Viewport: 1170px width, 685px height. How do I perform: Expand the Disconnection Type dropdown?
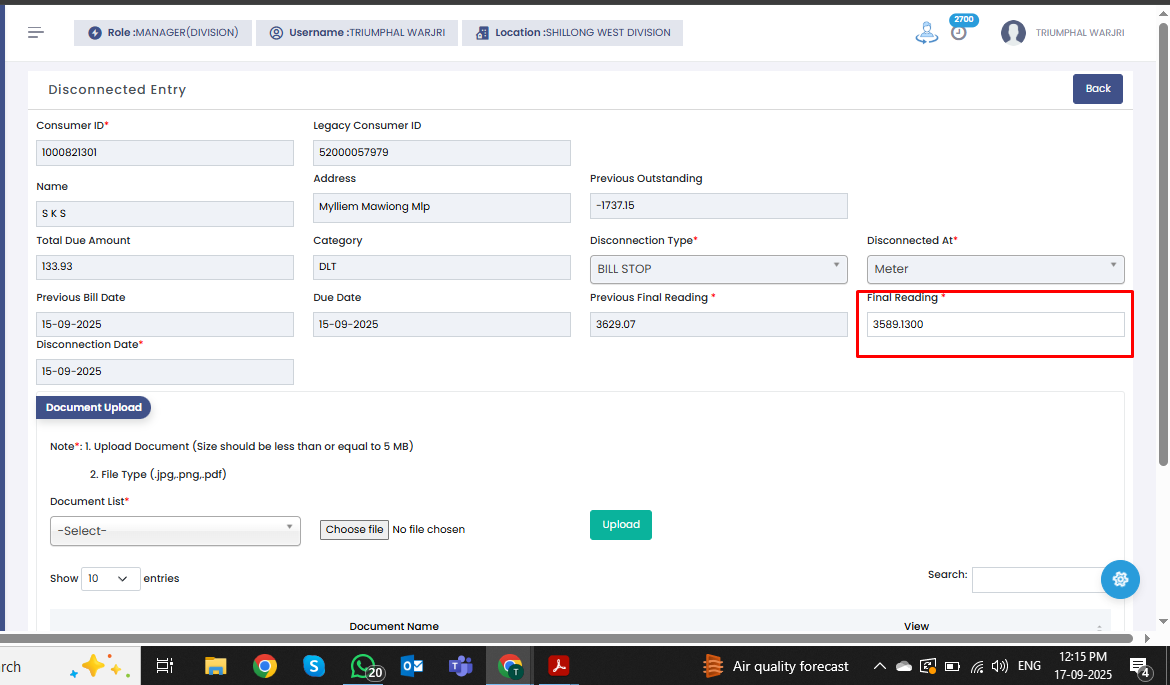tap(719, 269)
